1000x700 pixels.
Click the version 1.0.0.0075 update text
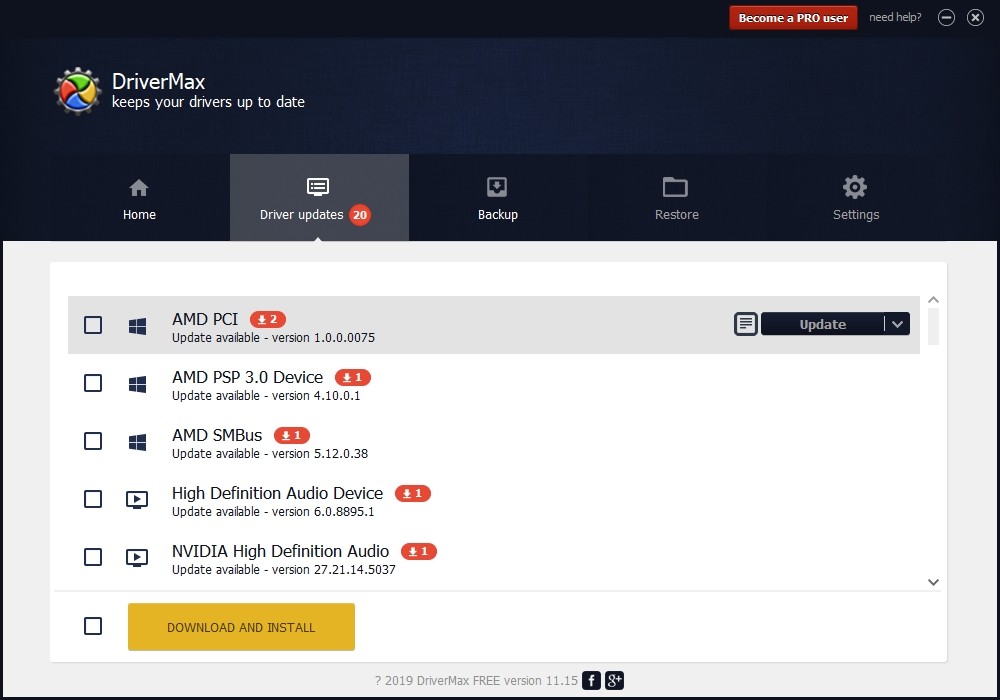tap(274, 337)
